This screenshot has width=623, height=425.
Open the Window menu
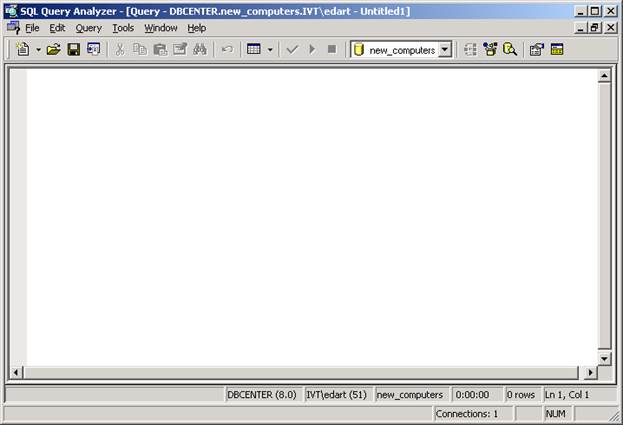coord(161,28)
